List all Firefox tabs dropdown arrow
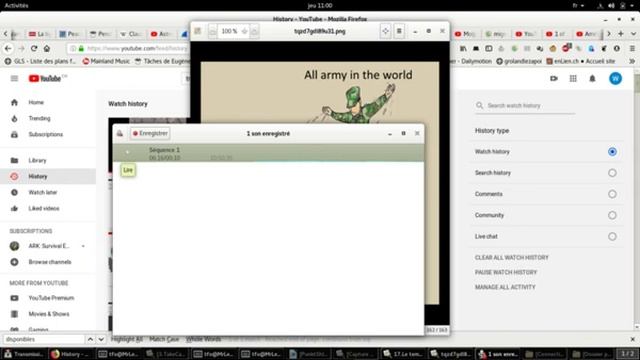The height and width of the screenshot is (360, 640). pos(633,34)
